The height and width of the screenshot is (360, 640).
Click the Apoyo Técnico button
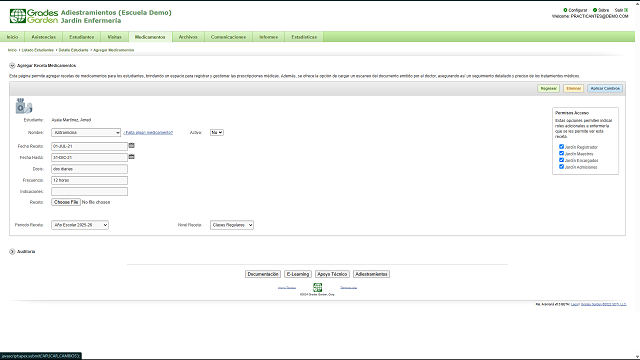[332, 274]
